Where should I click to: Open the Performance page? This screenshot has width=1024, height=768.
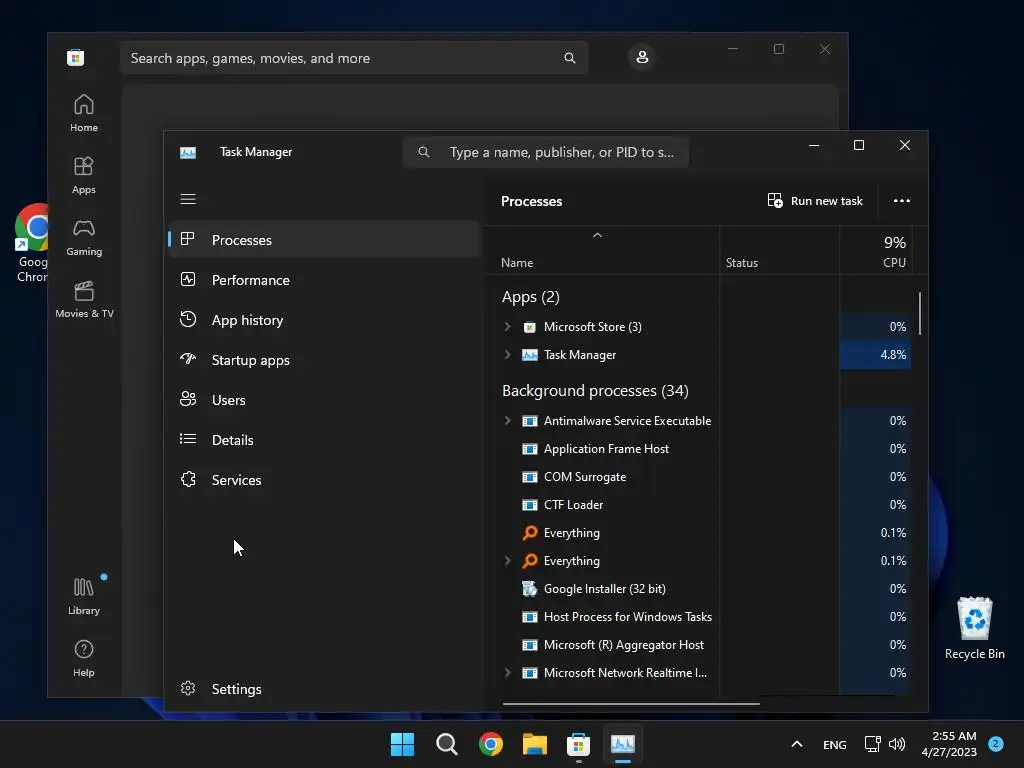pos(325,280)
